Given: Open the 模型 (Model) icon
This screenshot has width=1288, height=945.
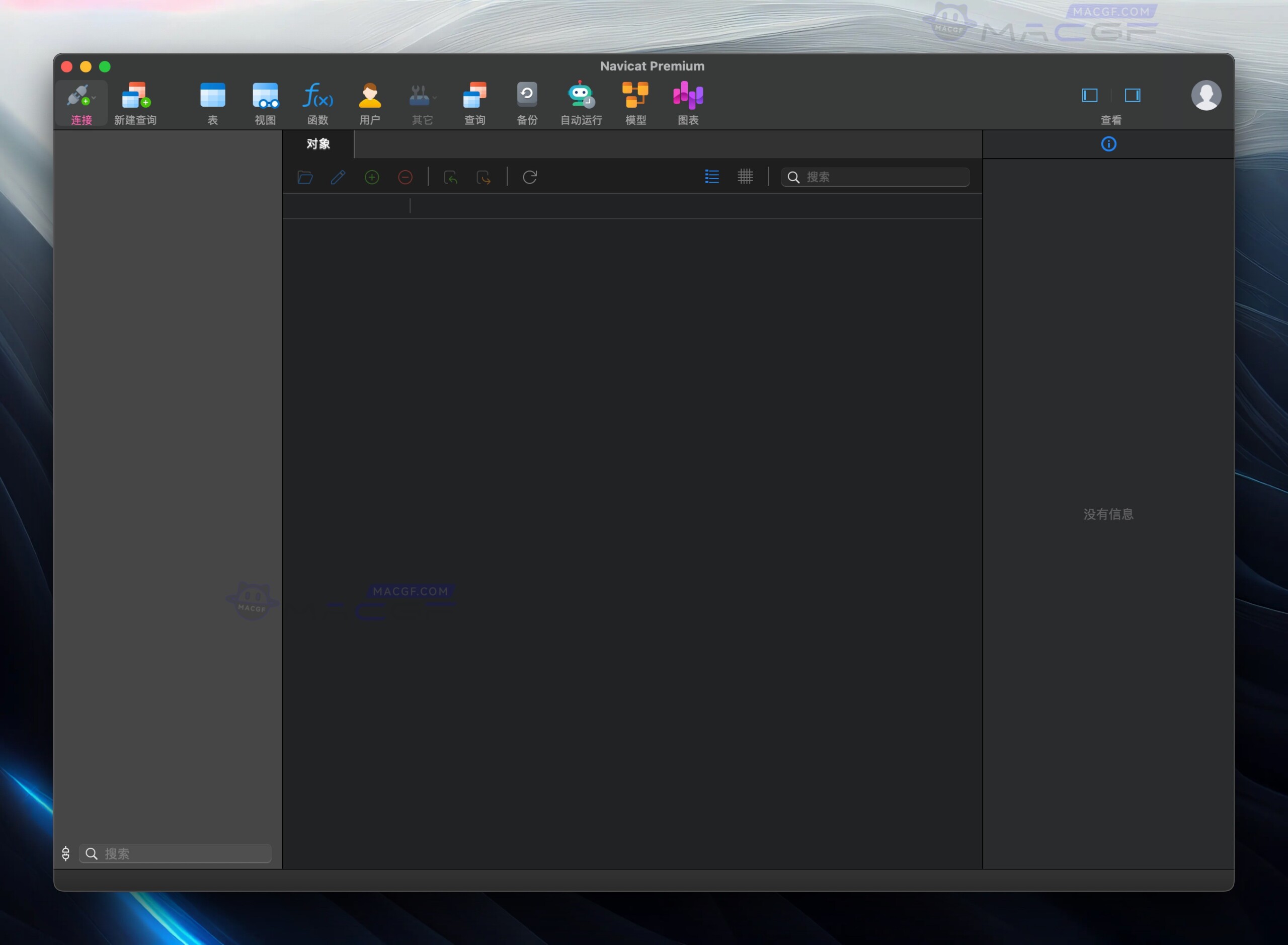Looking at the screenshot, I should coord(635,96).
